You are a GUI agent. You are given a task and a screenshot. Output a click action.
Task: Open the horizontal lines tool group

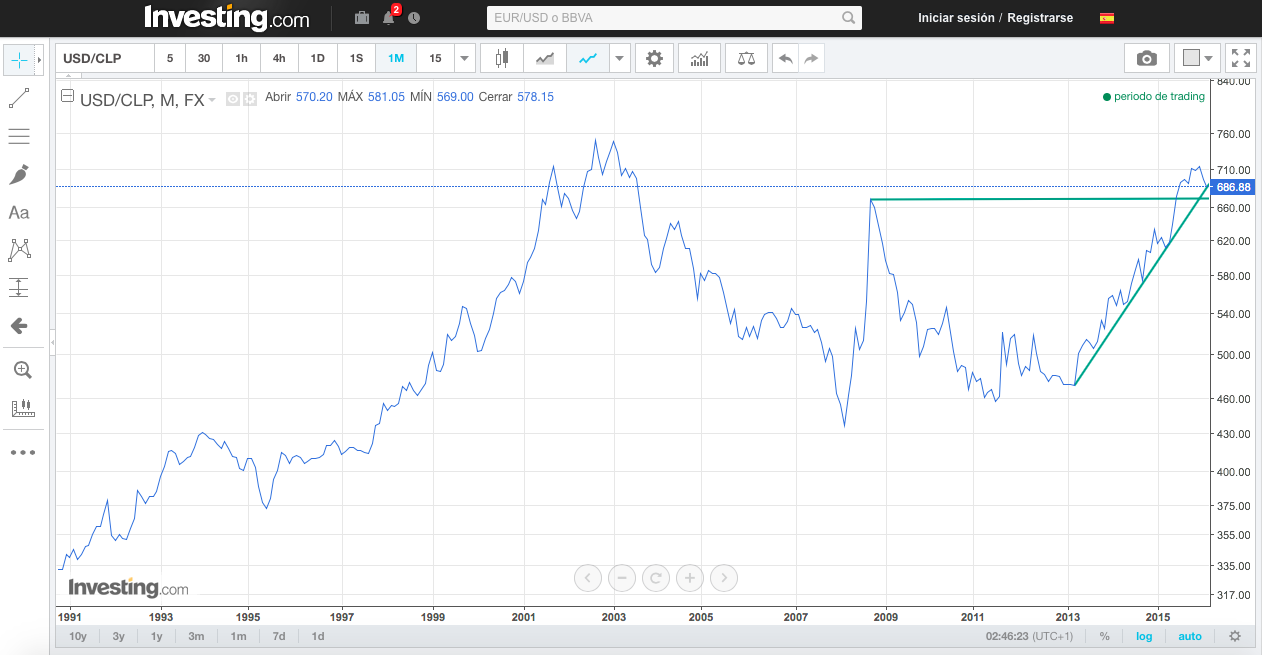(x=19, y=136)
